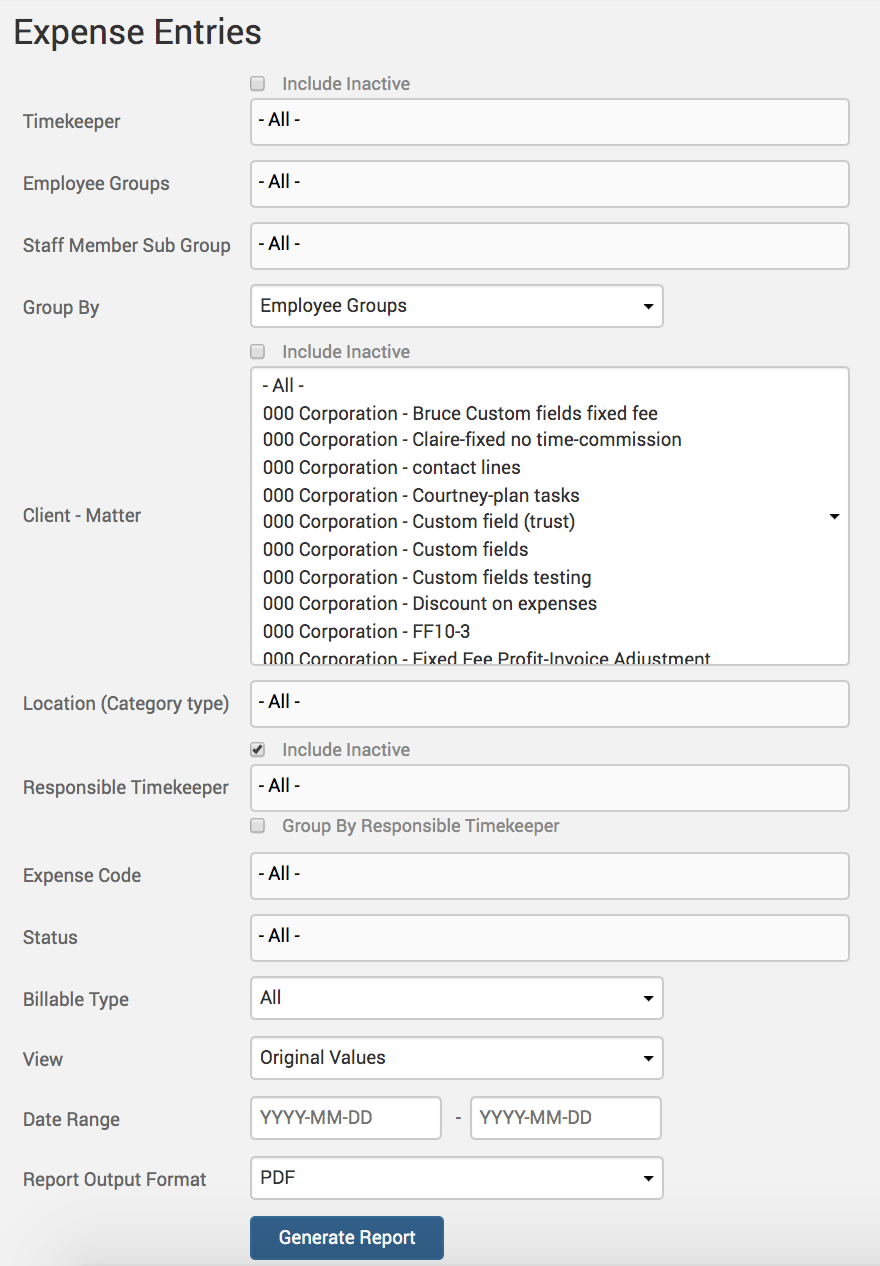Uncheck Include Inactive above Responsible Timekeeper
880x1266 pixels.
258,750
